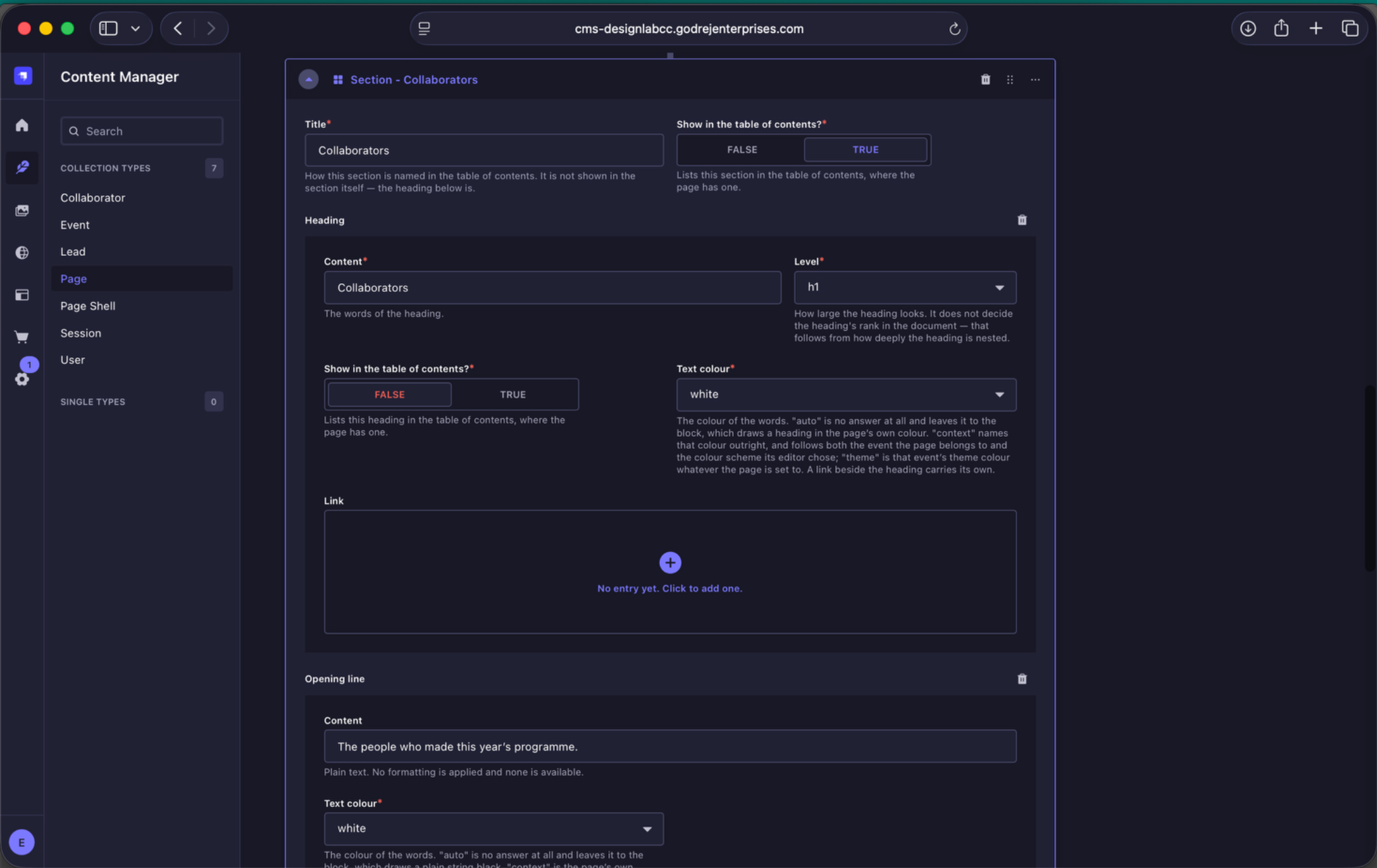Set section table of contents to TRUE
1377x868 pixels.
(x=865, y=149)
